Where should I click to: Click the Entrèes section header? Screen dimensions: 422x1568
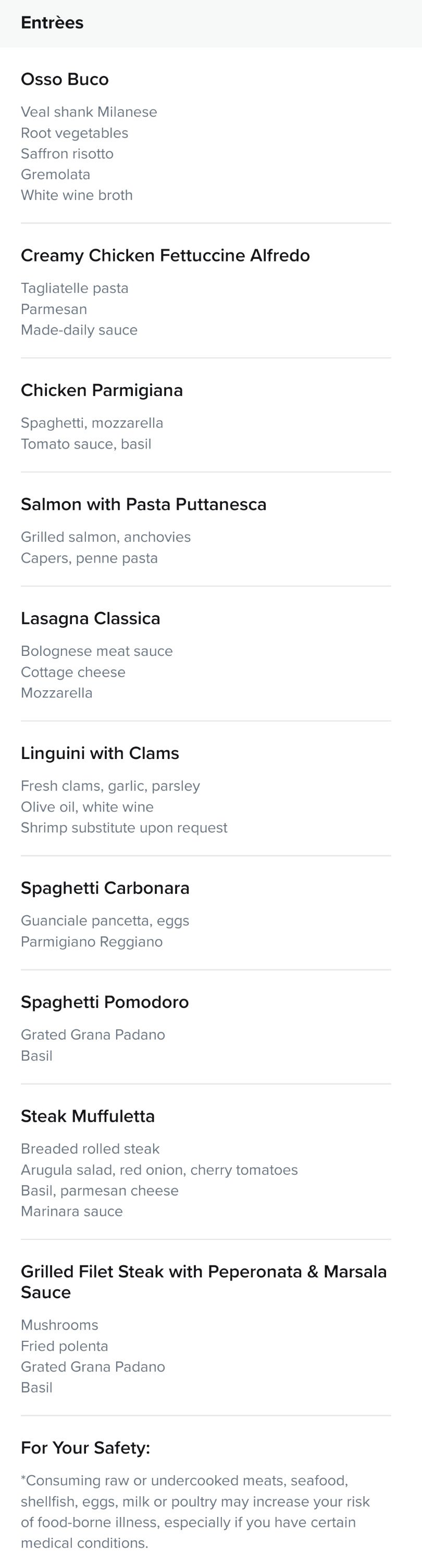click(53, 22)
